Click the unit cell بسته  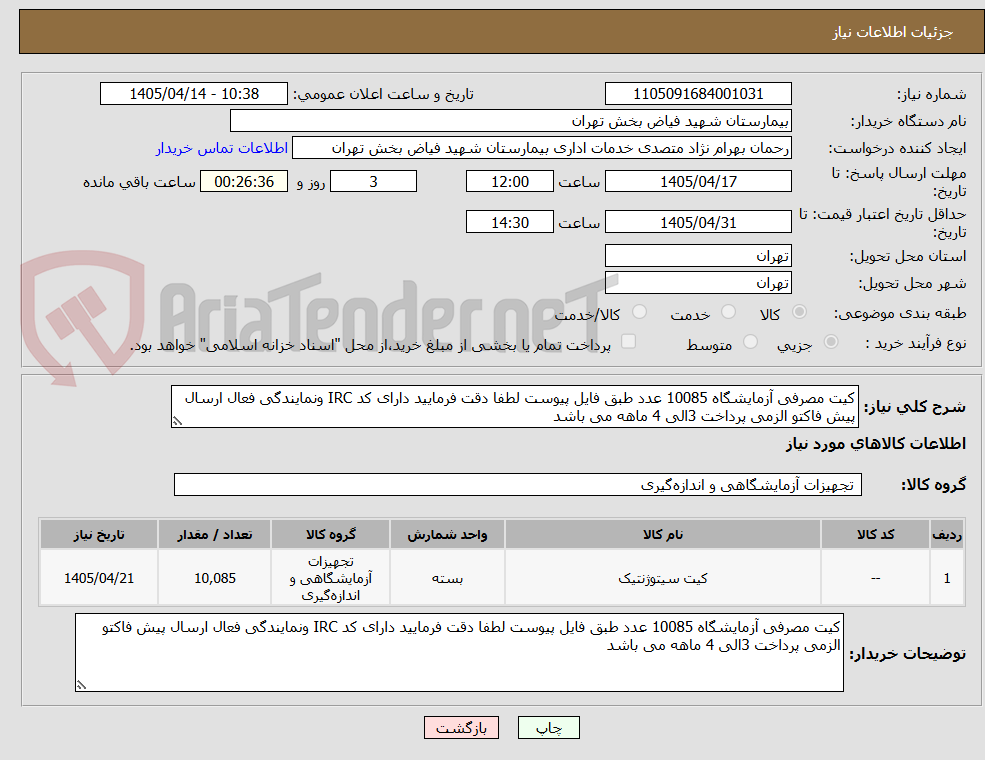[x=447, y=578]
